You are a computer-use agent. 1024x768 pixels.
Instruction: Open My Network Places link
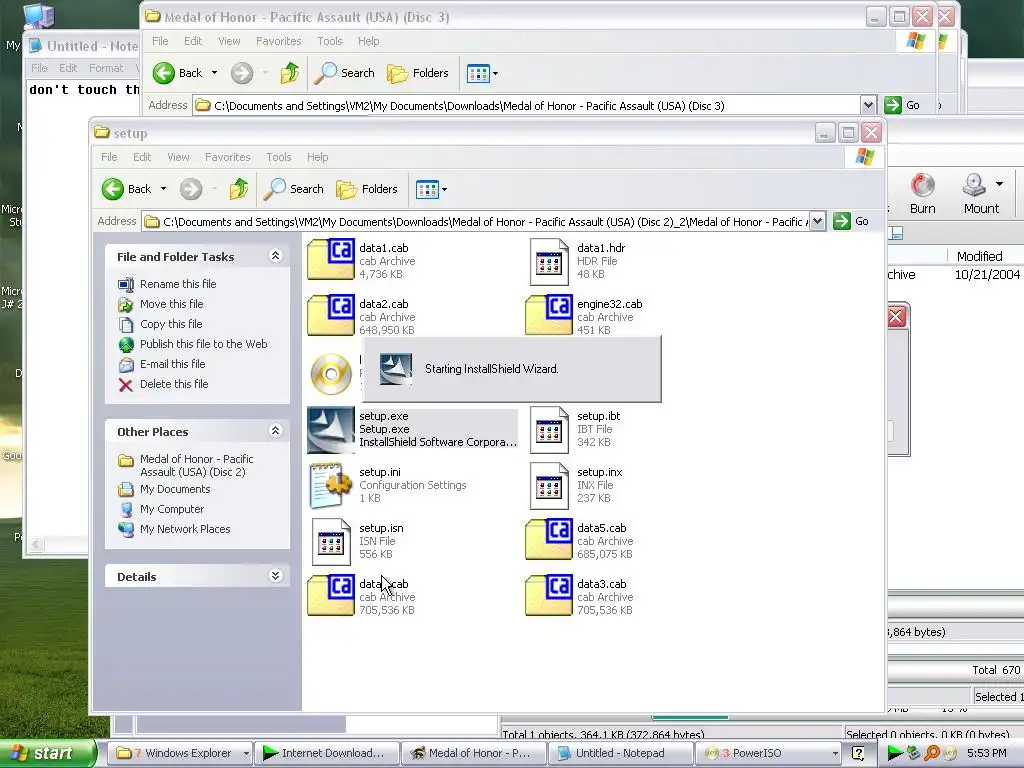tap(185, 530)
